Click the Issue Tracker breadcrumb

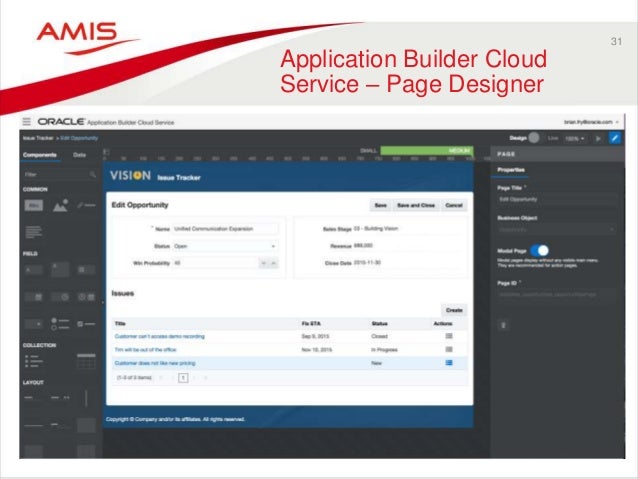click(38, 138)
